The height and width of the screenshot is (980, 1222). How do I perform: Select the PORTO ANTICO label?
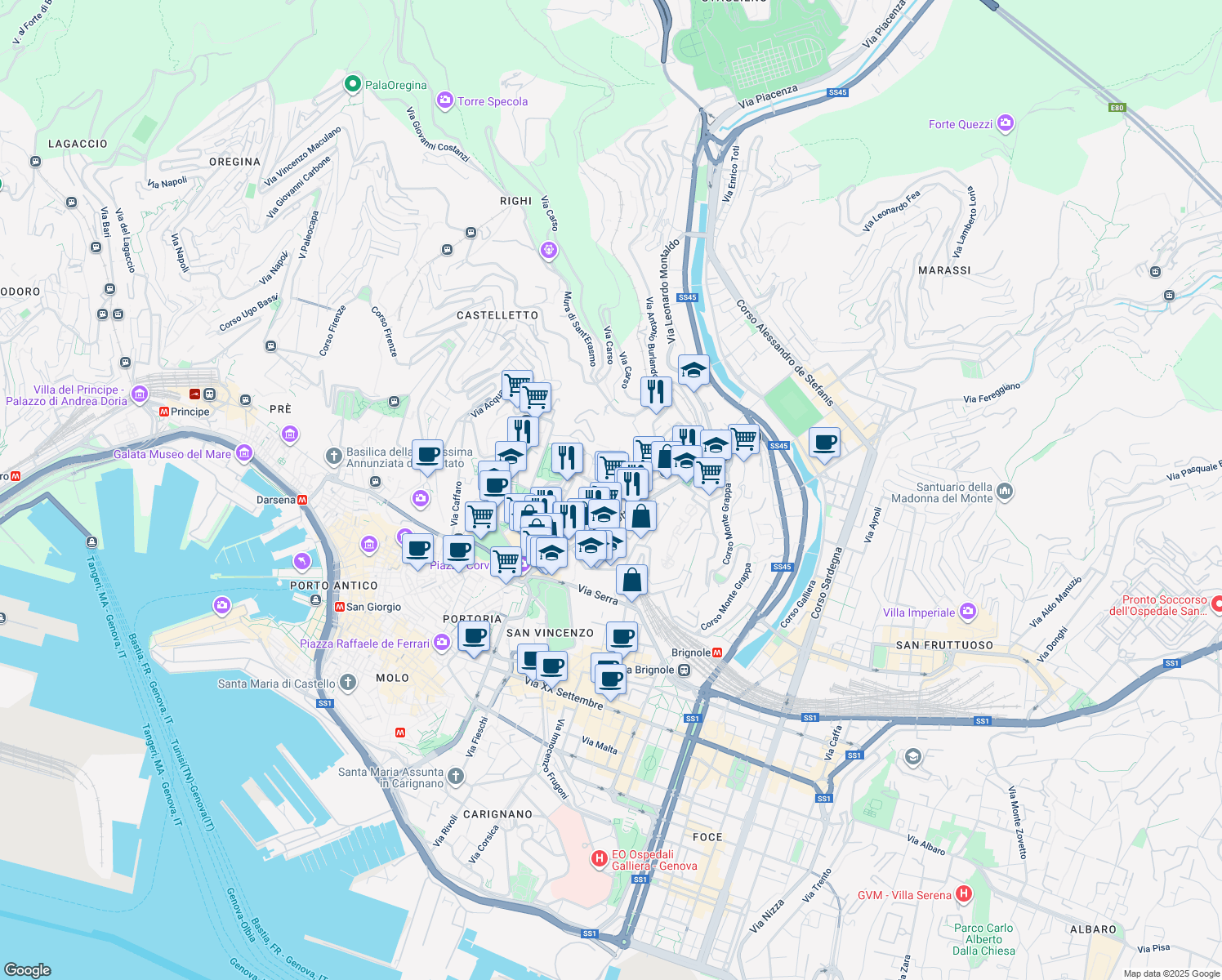[334, 586]
